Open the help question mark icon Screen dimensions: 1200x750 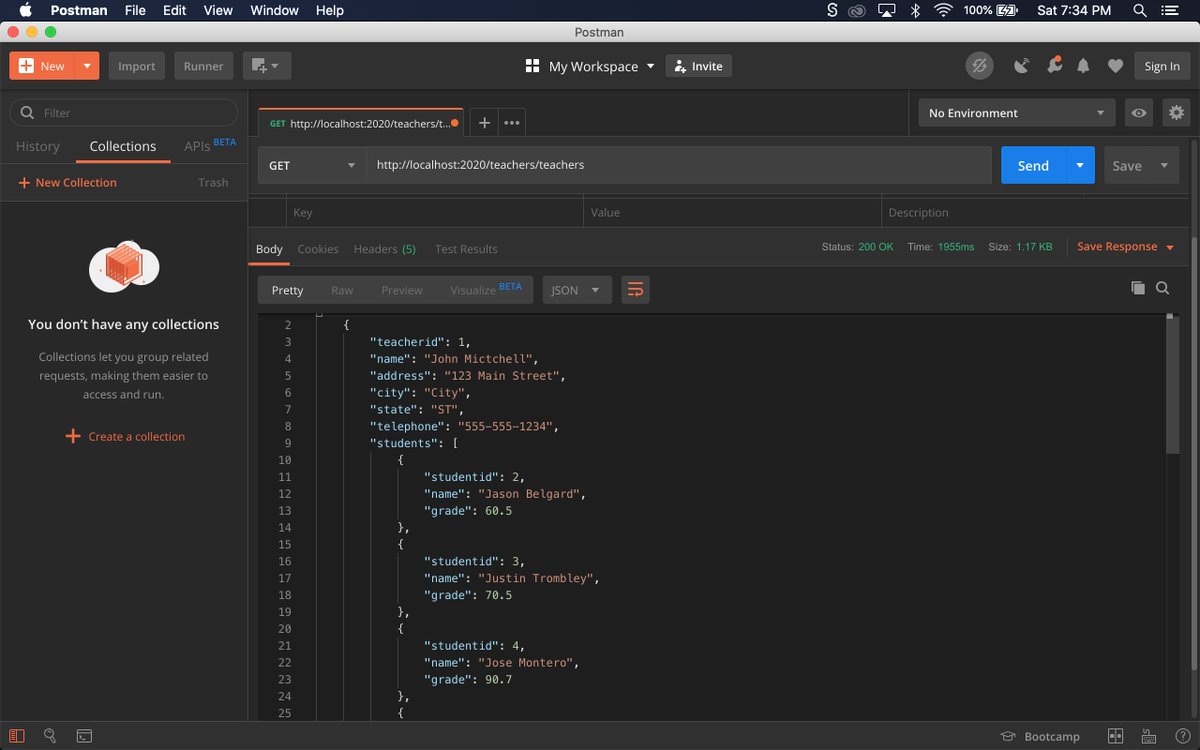pos(1182,736)
